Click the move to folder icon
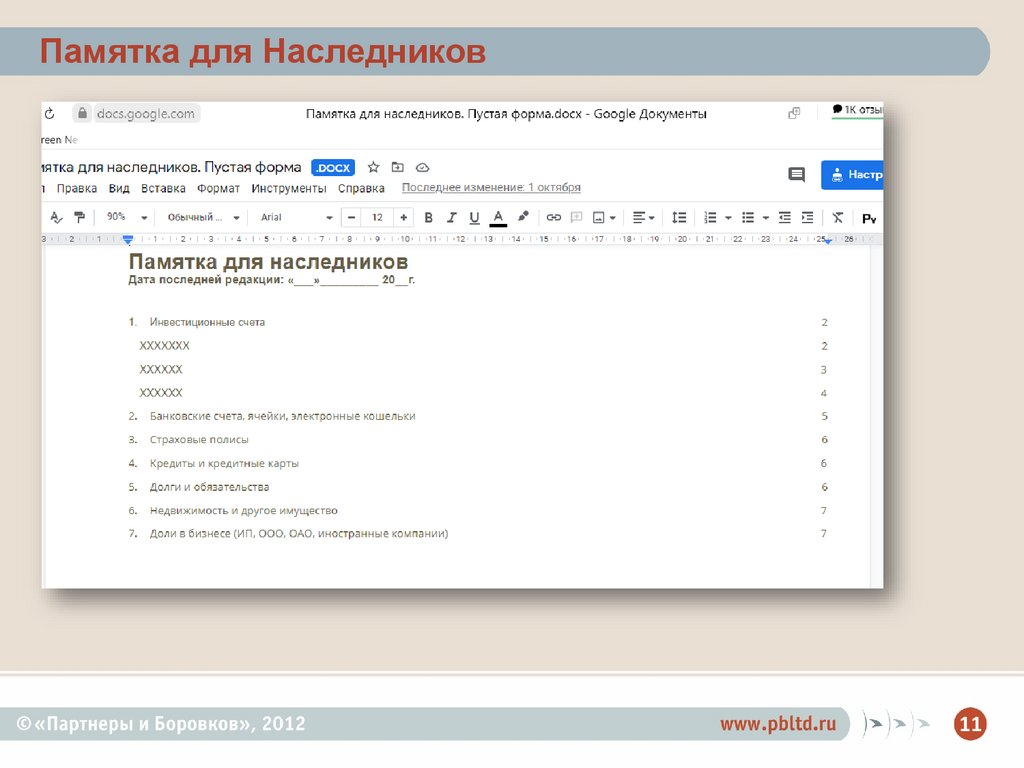Viewport: 1024px width, 768px height. pyautogui.click(x=398, y=167)
